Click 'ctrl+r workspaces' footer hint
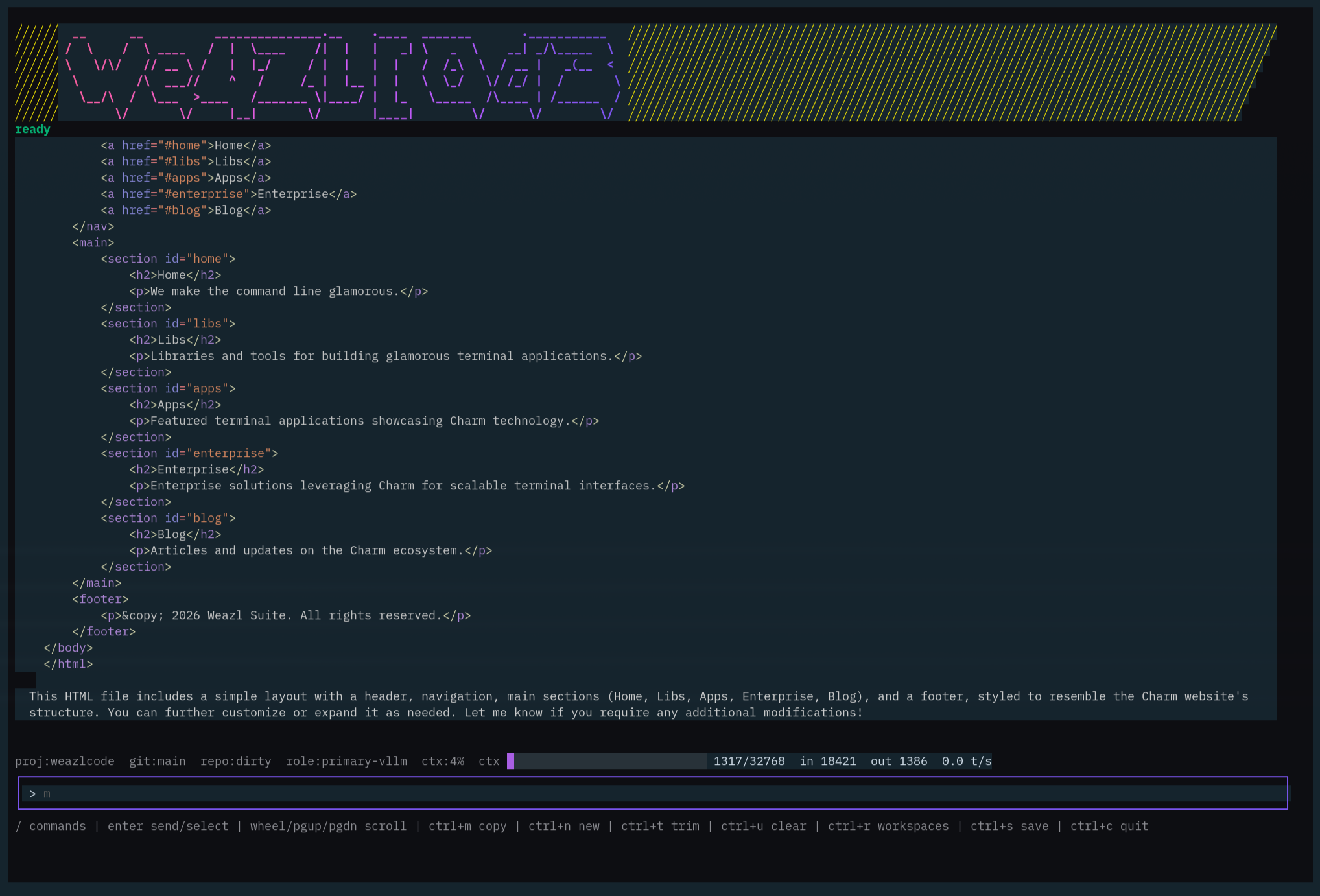The width and height of the screenshot is (1320, 896). pyautogui.click(x=888, y=826)
